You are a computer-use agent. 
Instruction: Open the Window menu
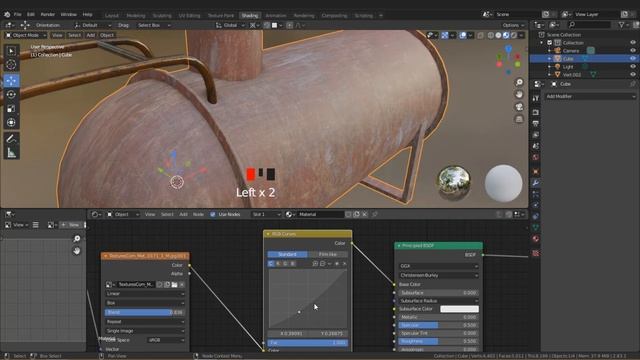coord(69,14)
